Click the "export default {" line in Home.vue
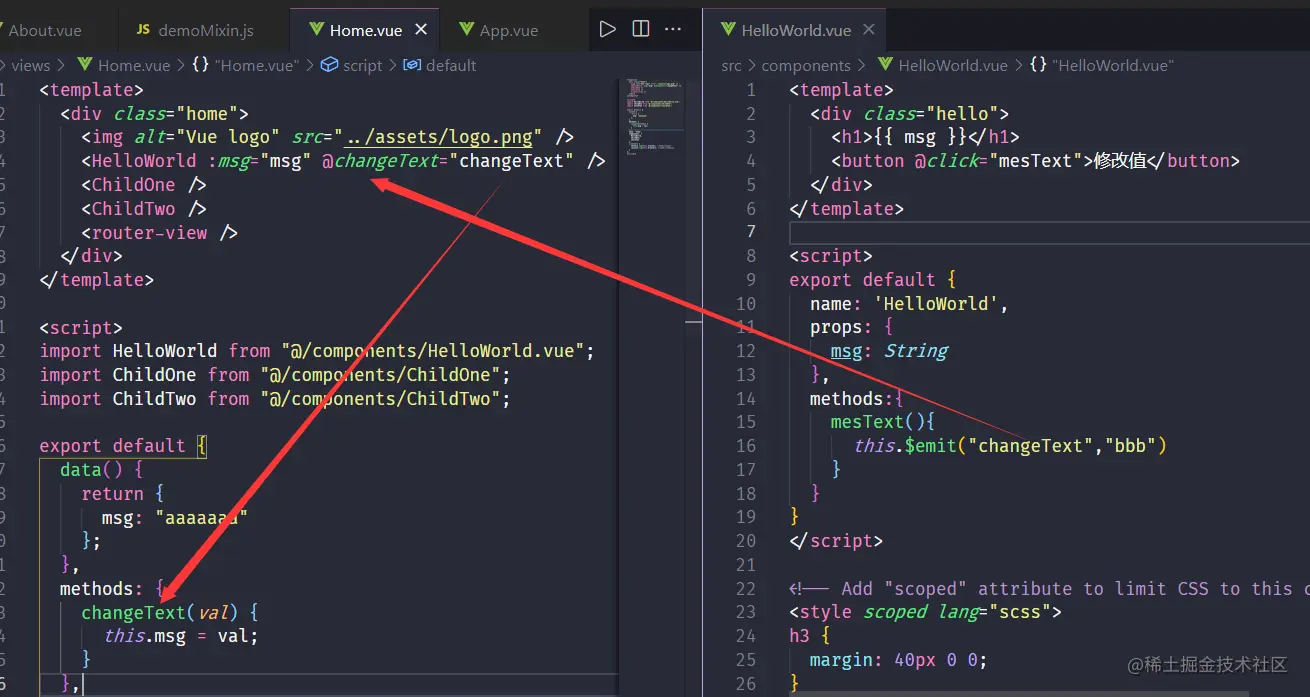Screen dimensions: 1310x697 point(123,446)
